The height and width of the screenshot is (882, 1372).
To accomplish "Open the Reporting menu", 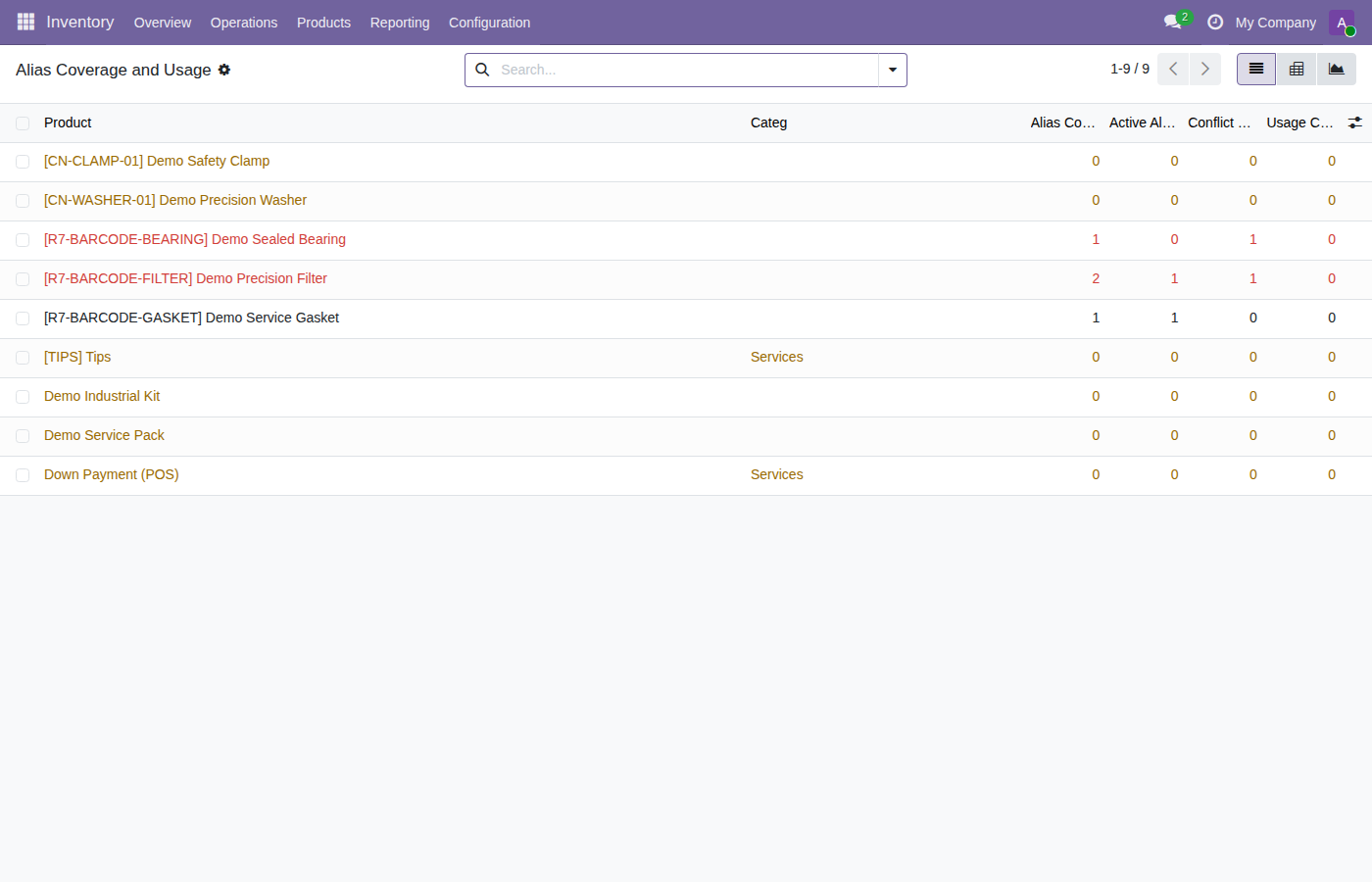I will 400,23.
